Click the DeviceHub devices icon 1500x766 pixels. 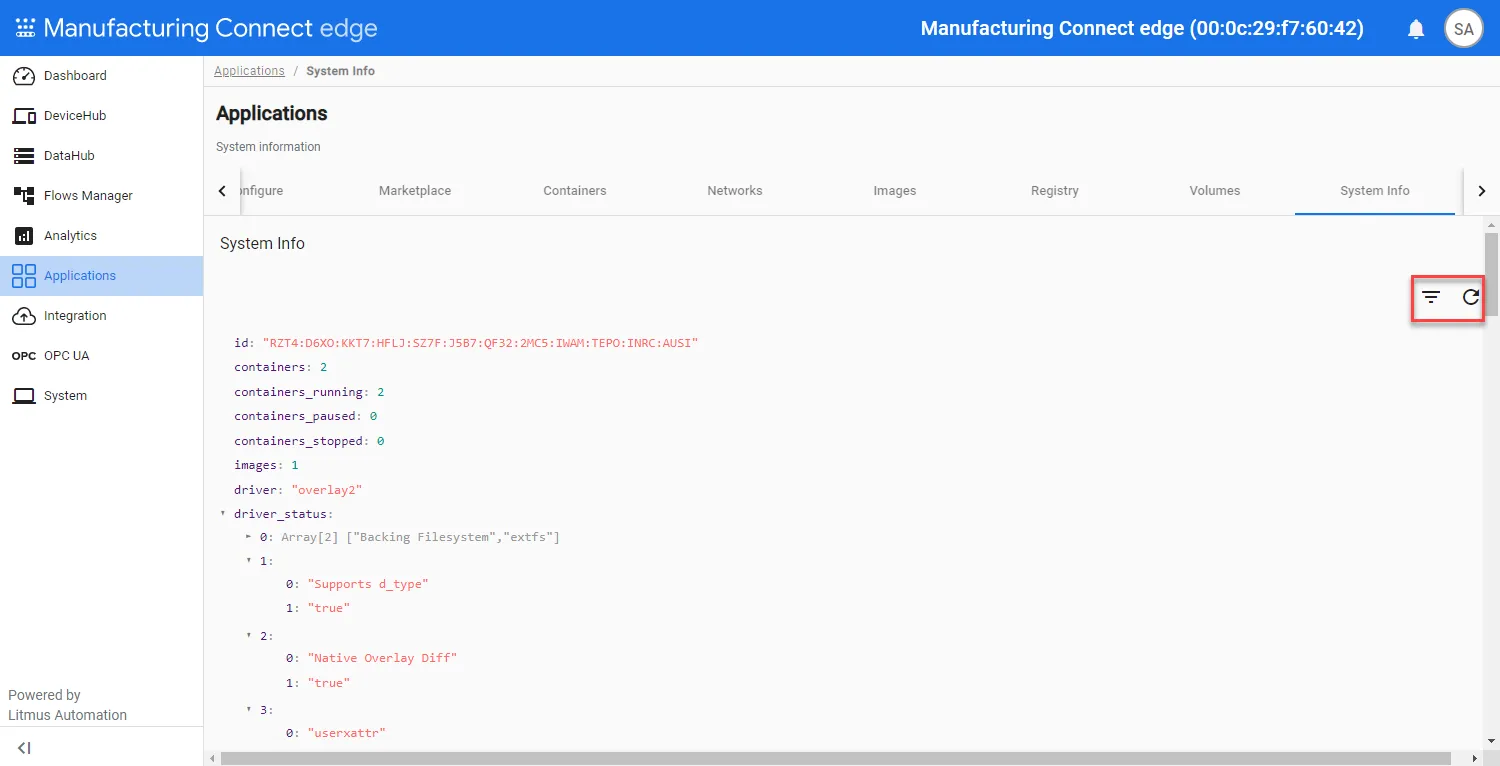tap(24, 116)
